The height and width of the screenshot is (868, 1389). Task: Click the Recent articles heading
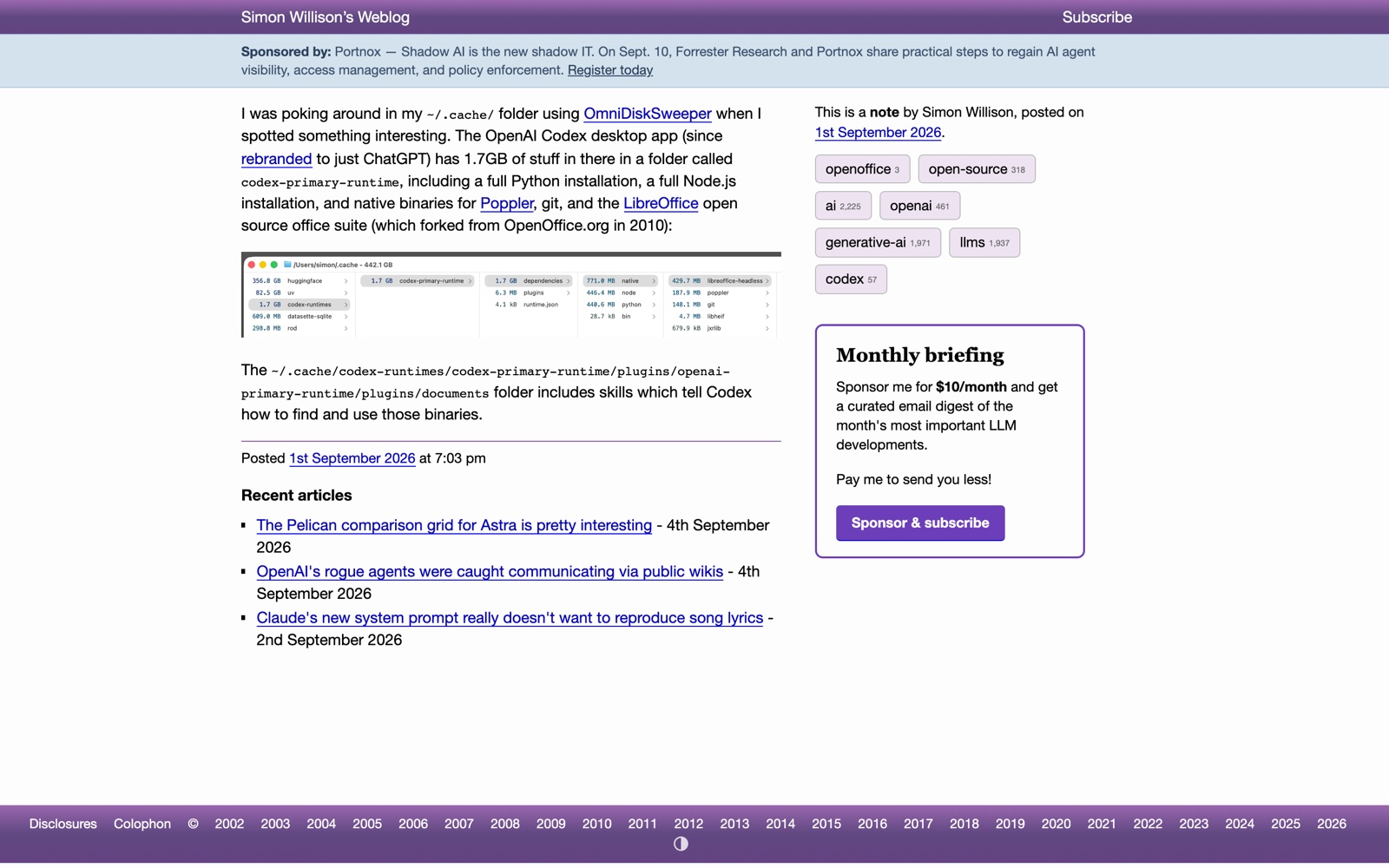click(297, 496)
